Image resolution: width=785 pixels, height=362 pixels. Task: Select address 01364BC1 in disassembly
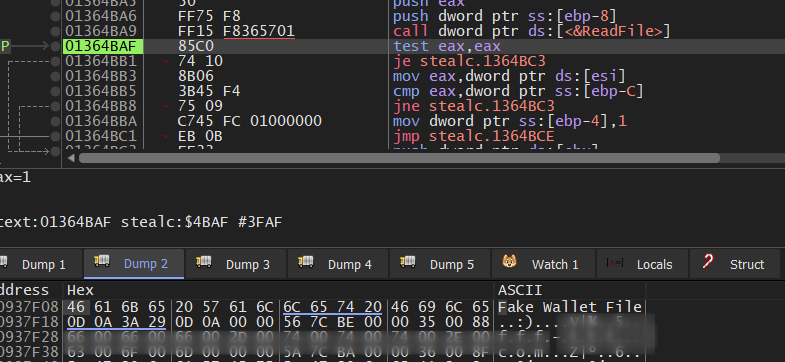101,137
